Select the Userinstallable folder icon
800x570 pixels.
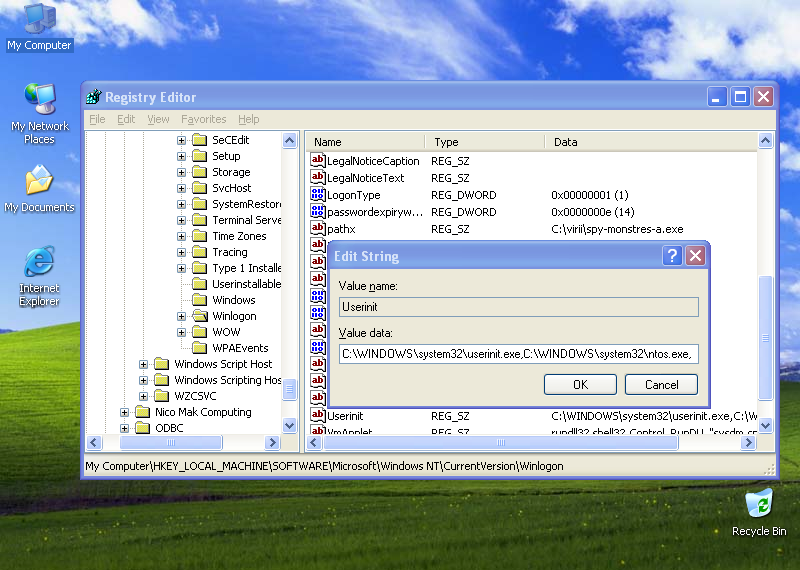click(x=199, y=284)
